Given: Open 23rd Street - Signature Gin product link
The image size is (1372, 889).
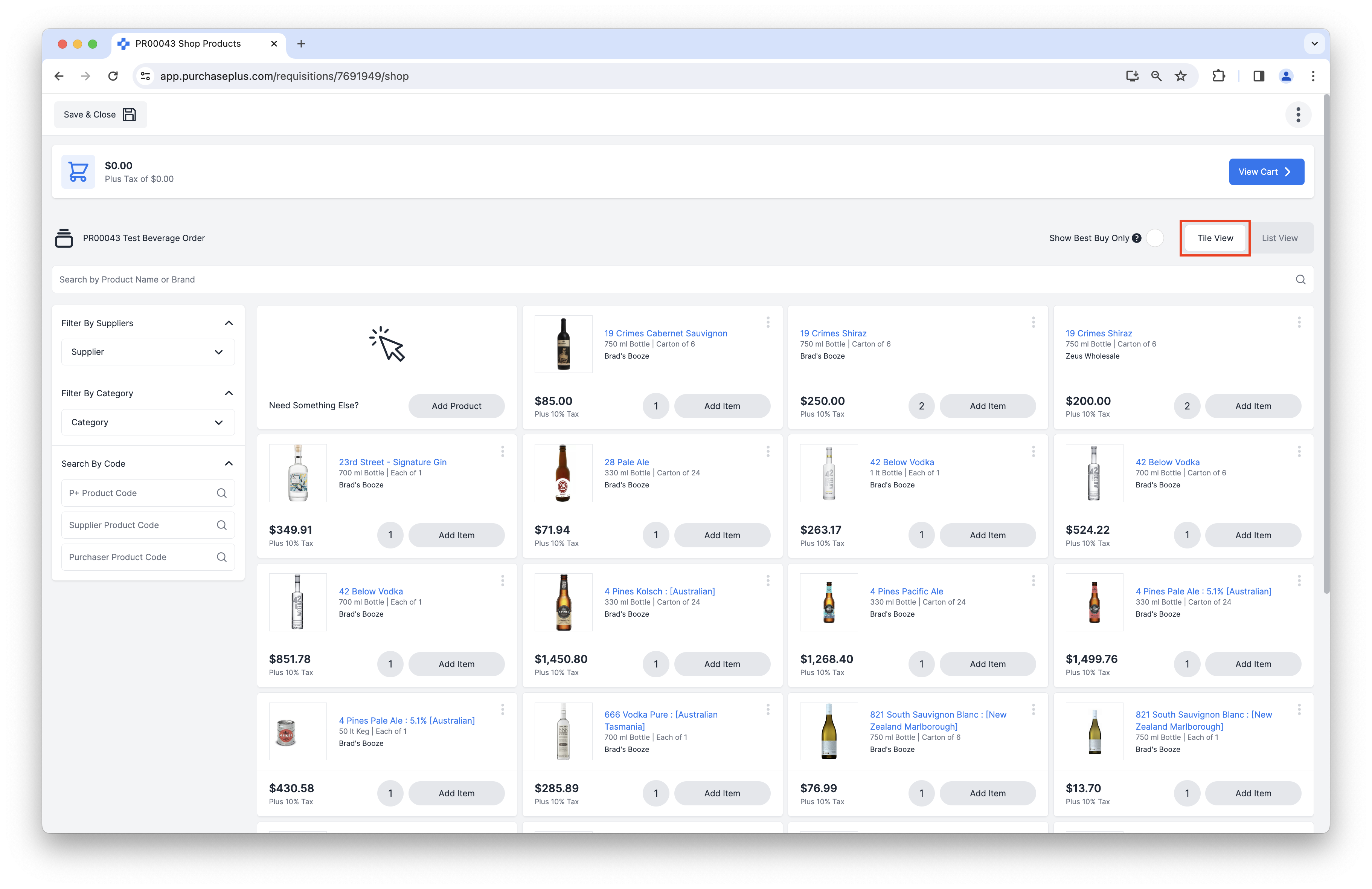Looking at the screenshot, I should tap(393, 462).
